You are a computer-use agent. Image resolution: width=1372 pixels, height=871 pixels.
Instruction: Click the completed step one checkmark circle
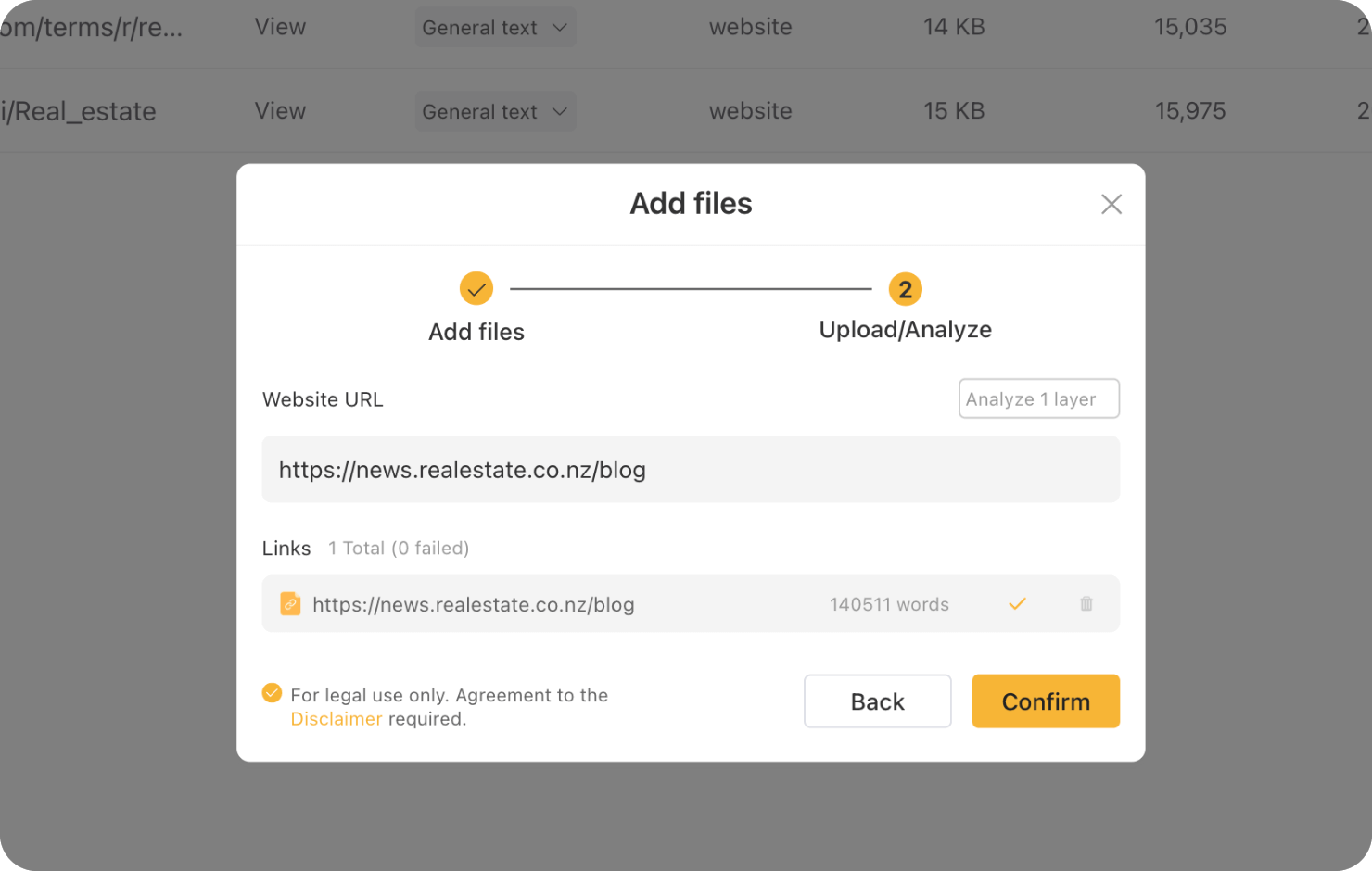coord(476,289)
